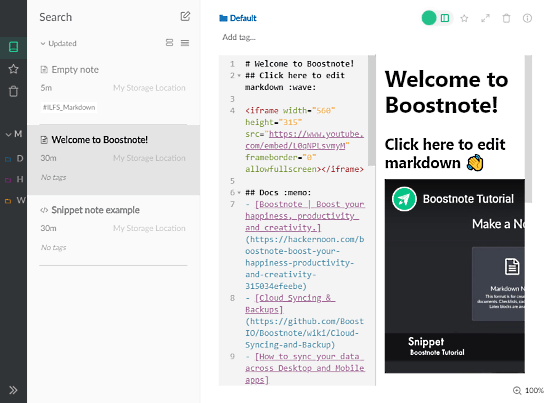Switch note list to compressed view
The image size is (550, 403).
tap(185, 43)
